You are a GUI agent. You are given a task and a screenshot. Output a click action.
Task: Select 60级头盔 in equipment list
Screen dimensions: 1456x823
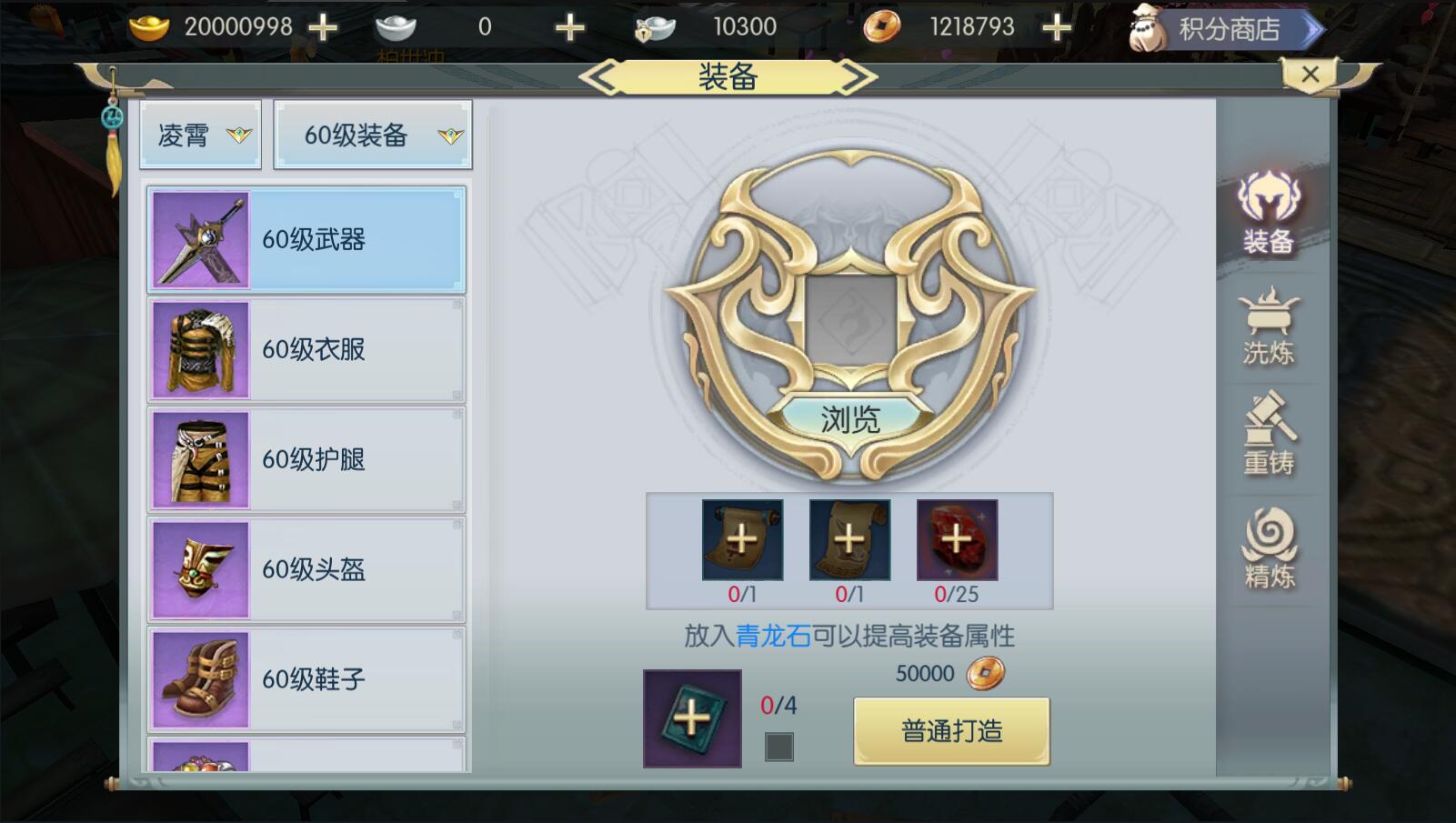pos(306,569)
